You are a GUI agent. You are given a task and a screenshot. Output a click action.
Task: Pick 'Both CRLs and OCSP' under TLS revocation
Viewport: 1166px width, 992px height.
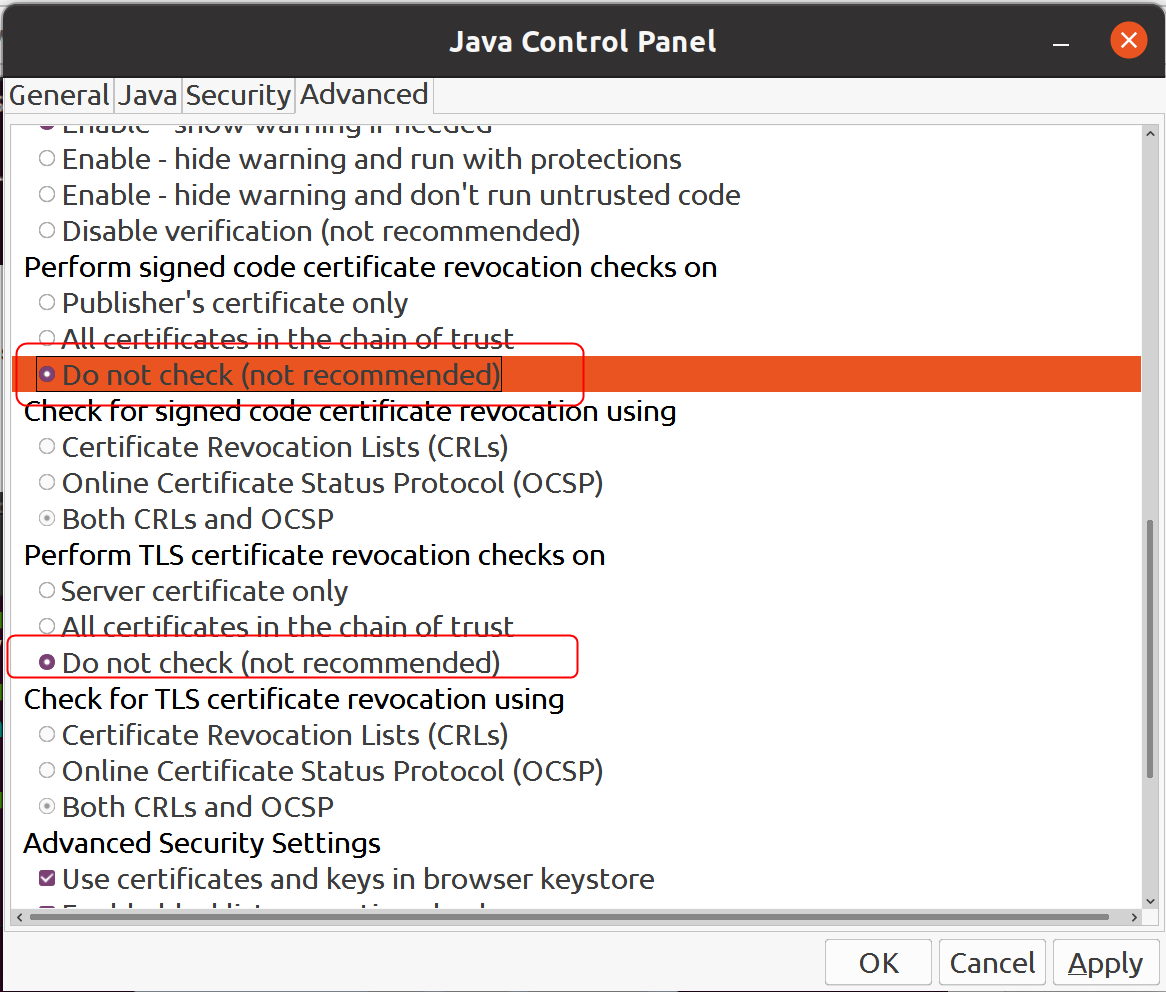(x=47, y=806)
